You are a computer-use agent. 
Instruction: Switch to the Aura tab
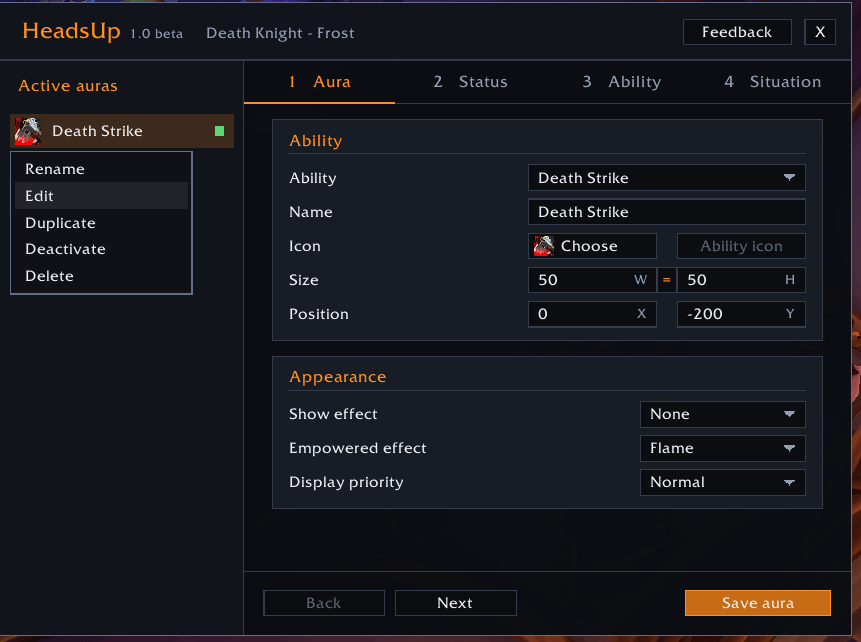tap(320, 82)
